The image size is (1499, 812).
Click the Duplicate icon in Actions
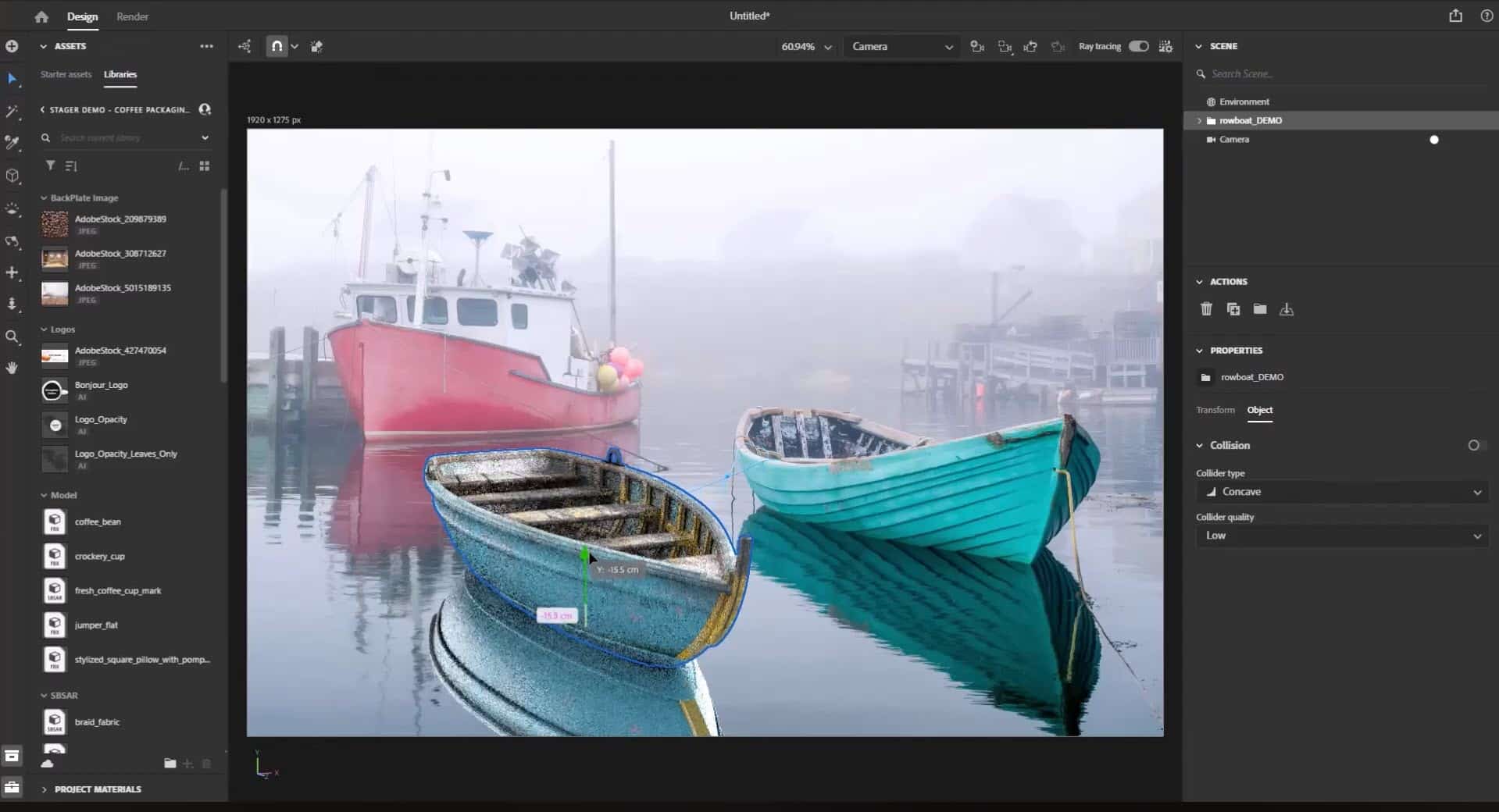click(1233, 309)
